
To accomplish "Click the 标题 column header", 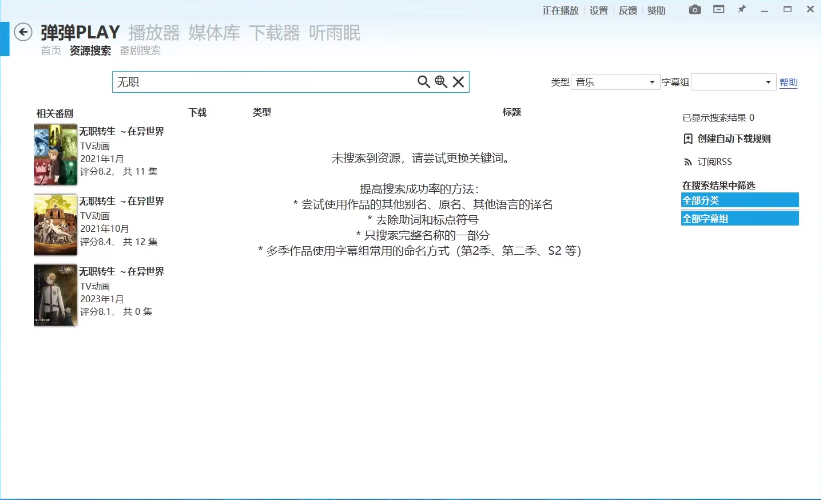I will [x=512, y=112].
